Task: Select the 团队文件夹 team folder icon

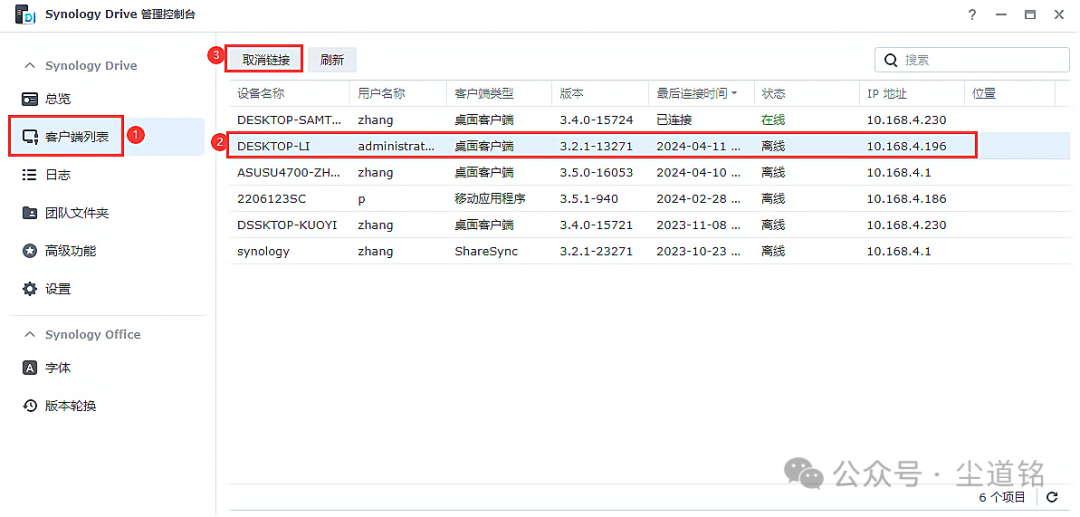Action: click(30, 213)
